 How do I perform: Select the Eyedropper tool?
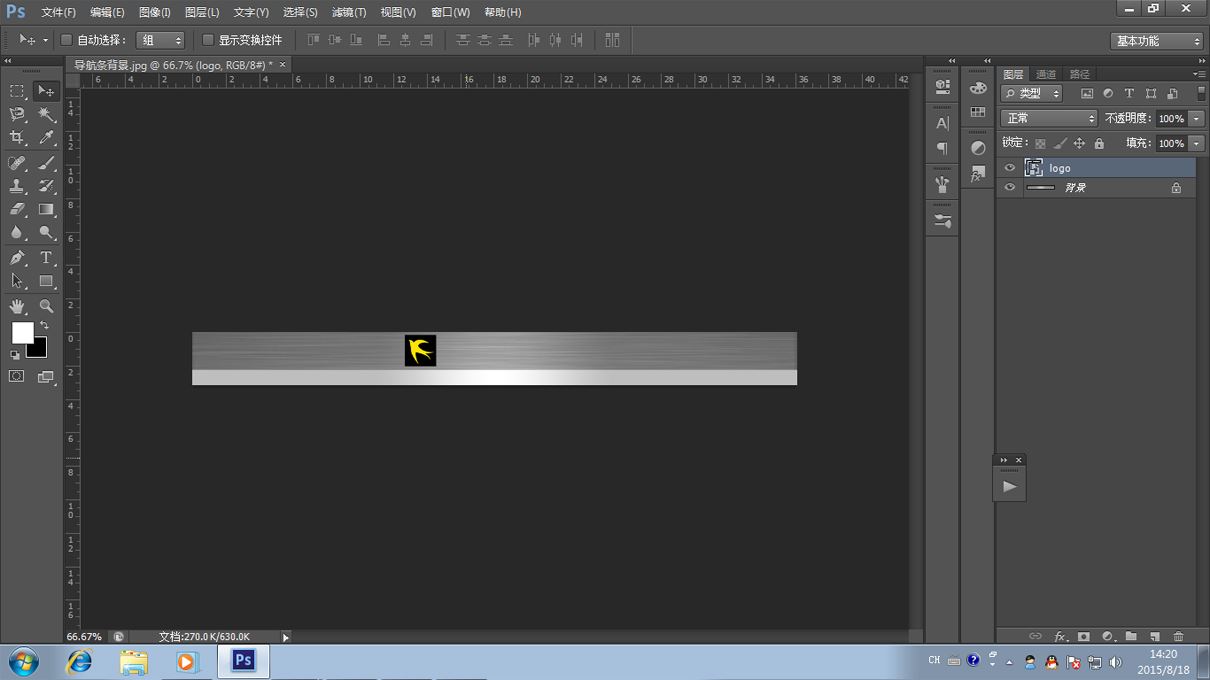pyautogui.click(x=46, y=138)
